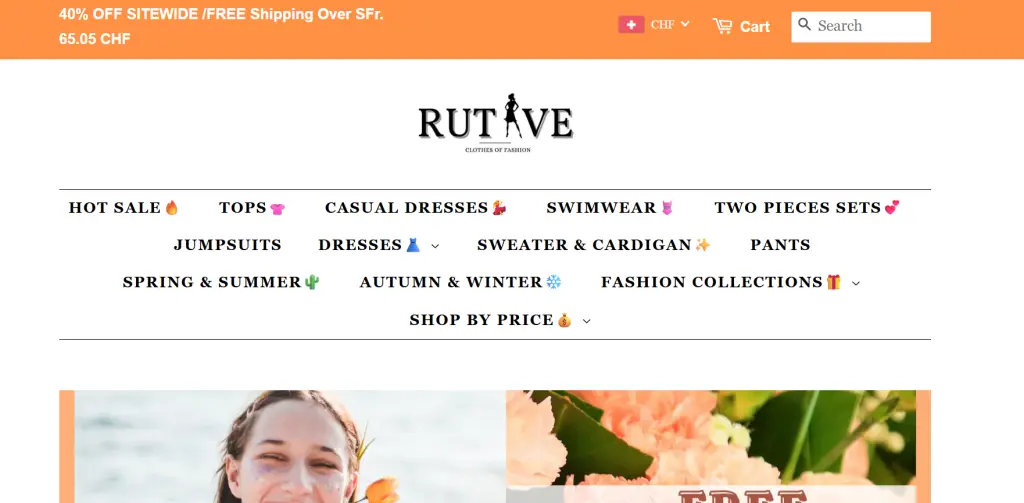Image resolution: width=1024 pixels, height=503 pixels.
Task: Click the smiling woman banner image
Action: click(290, 447)
